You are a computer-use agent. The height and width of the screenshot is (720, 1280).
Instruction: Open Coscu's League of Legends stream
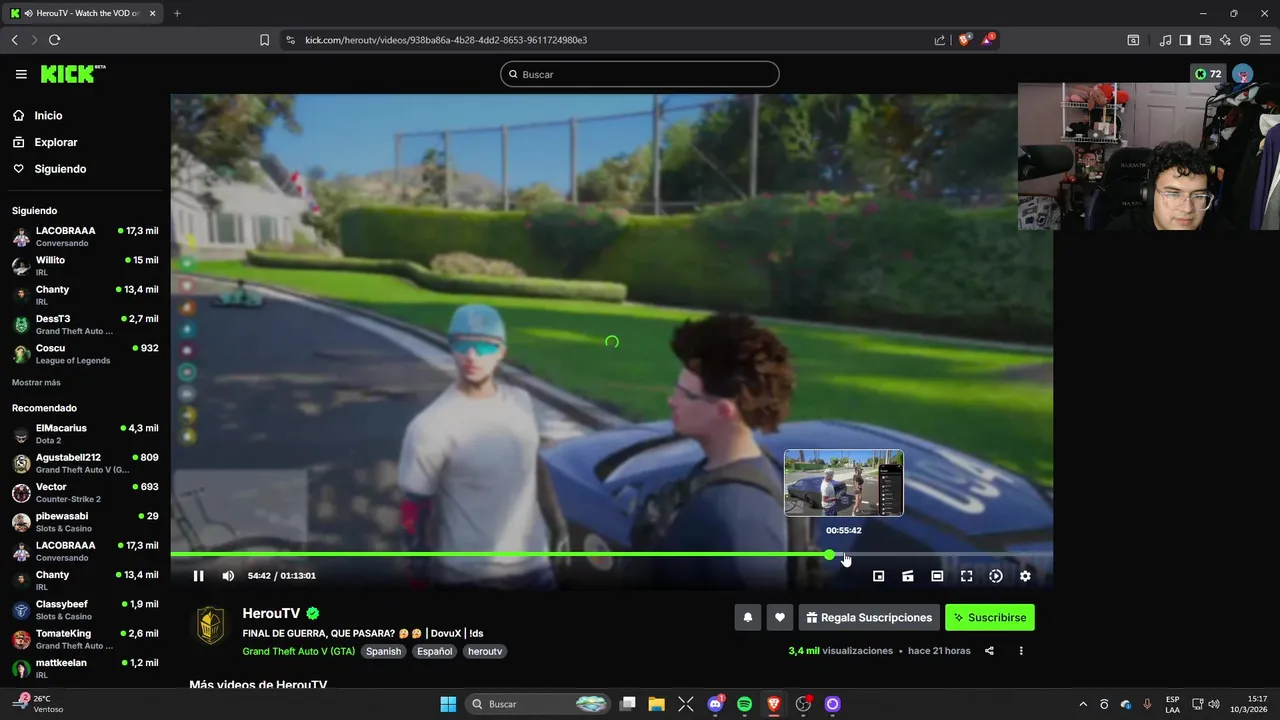point(85,354)
